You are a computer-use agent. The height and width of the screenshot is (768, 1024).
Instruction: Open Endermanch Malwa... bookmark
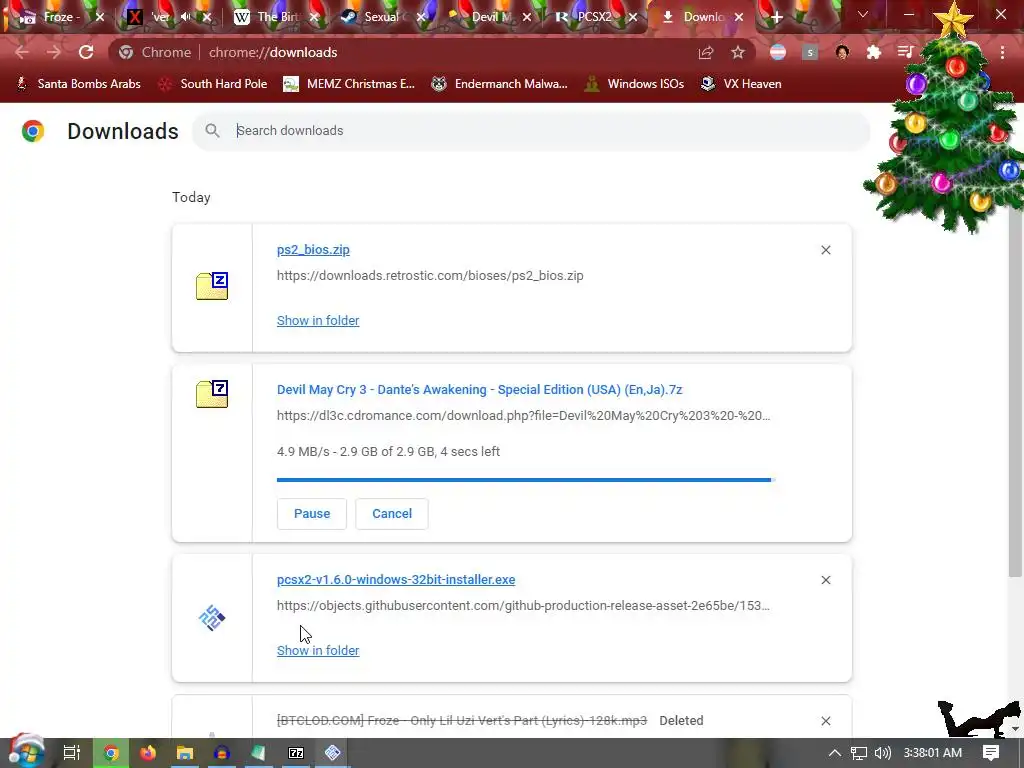tap(499, 84)
